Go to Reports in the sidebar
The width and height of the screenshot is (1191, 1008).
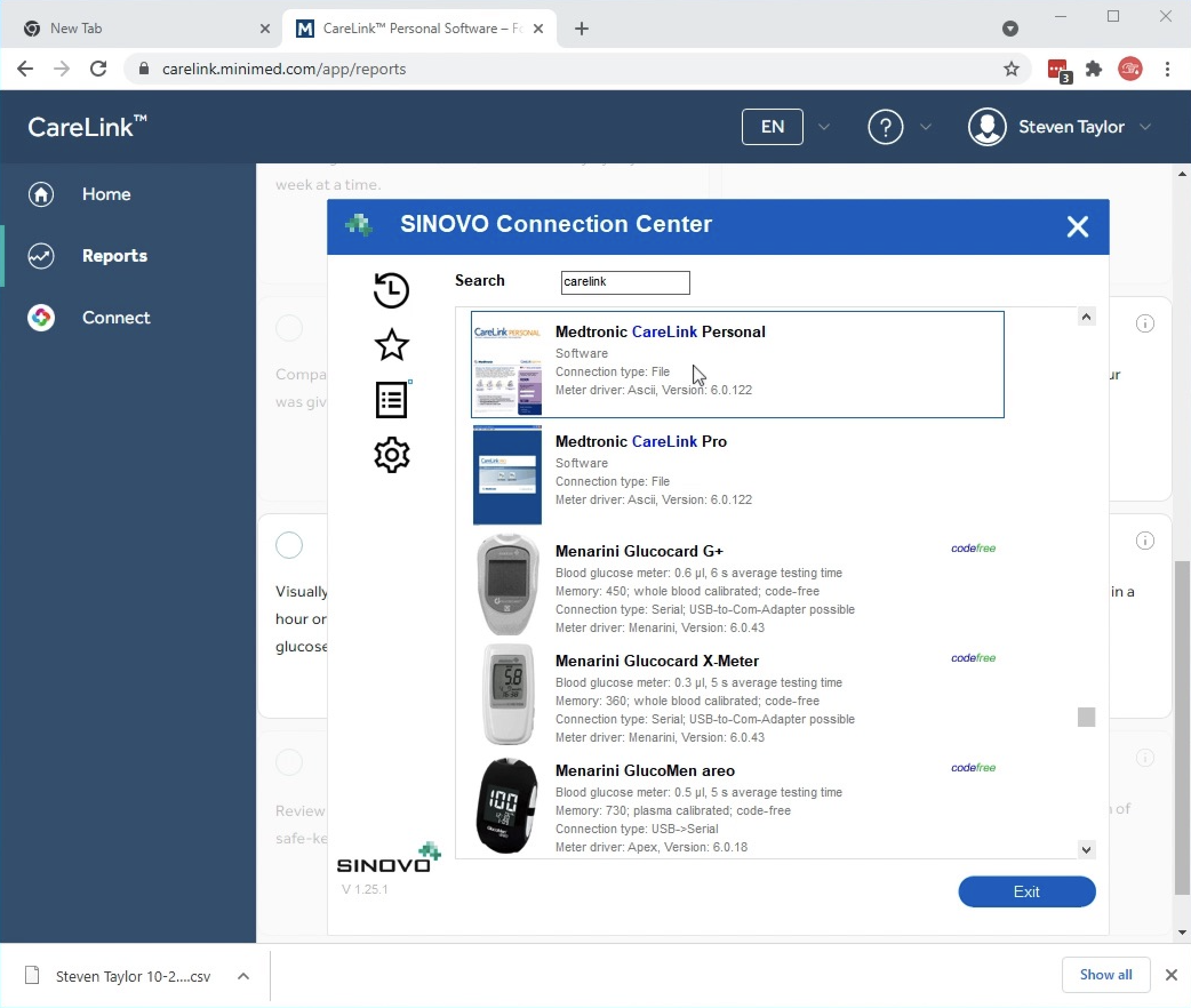(115, 256)
